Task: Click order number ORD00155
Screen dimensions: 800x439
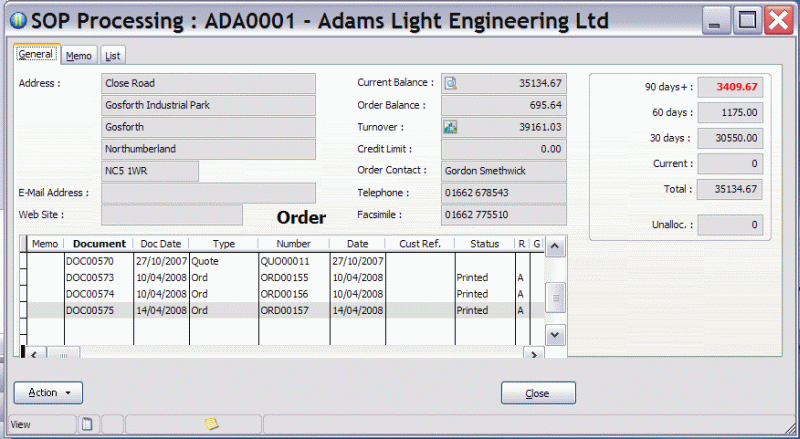Action: (284, 278)
